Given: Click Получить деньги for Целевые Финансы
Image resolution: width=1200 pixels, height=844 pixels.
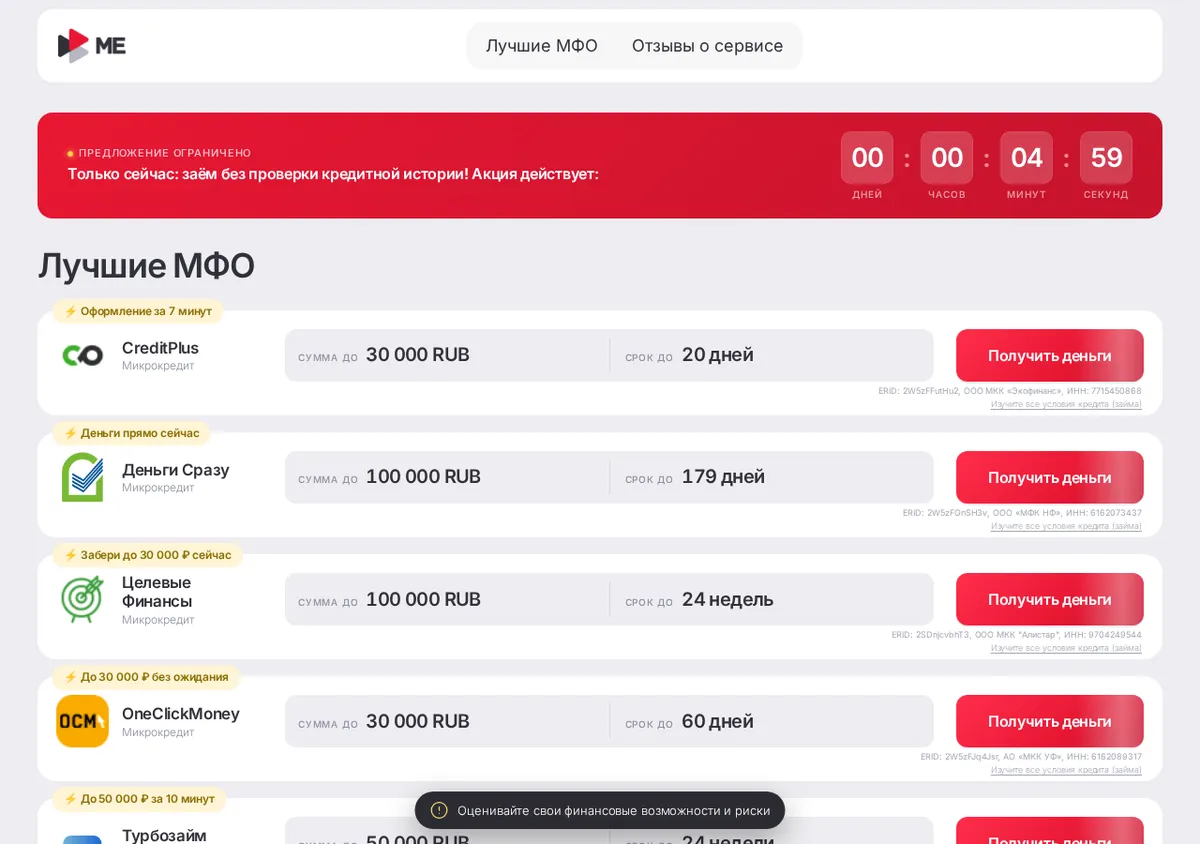Looking at the screenshot, I should tap(1050, 599).
